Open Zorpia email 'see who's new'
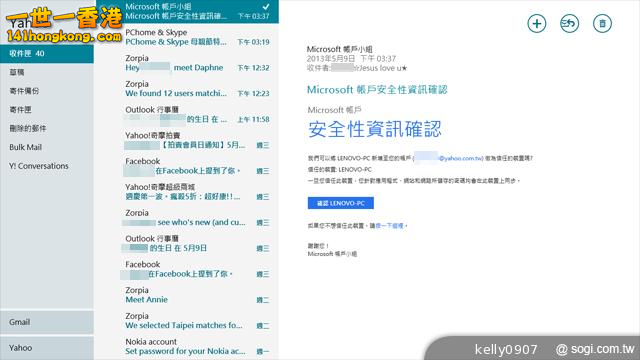 [187, 218]
